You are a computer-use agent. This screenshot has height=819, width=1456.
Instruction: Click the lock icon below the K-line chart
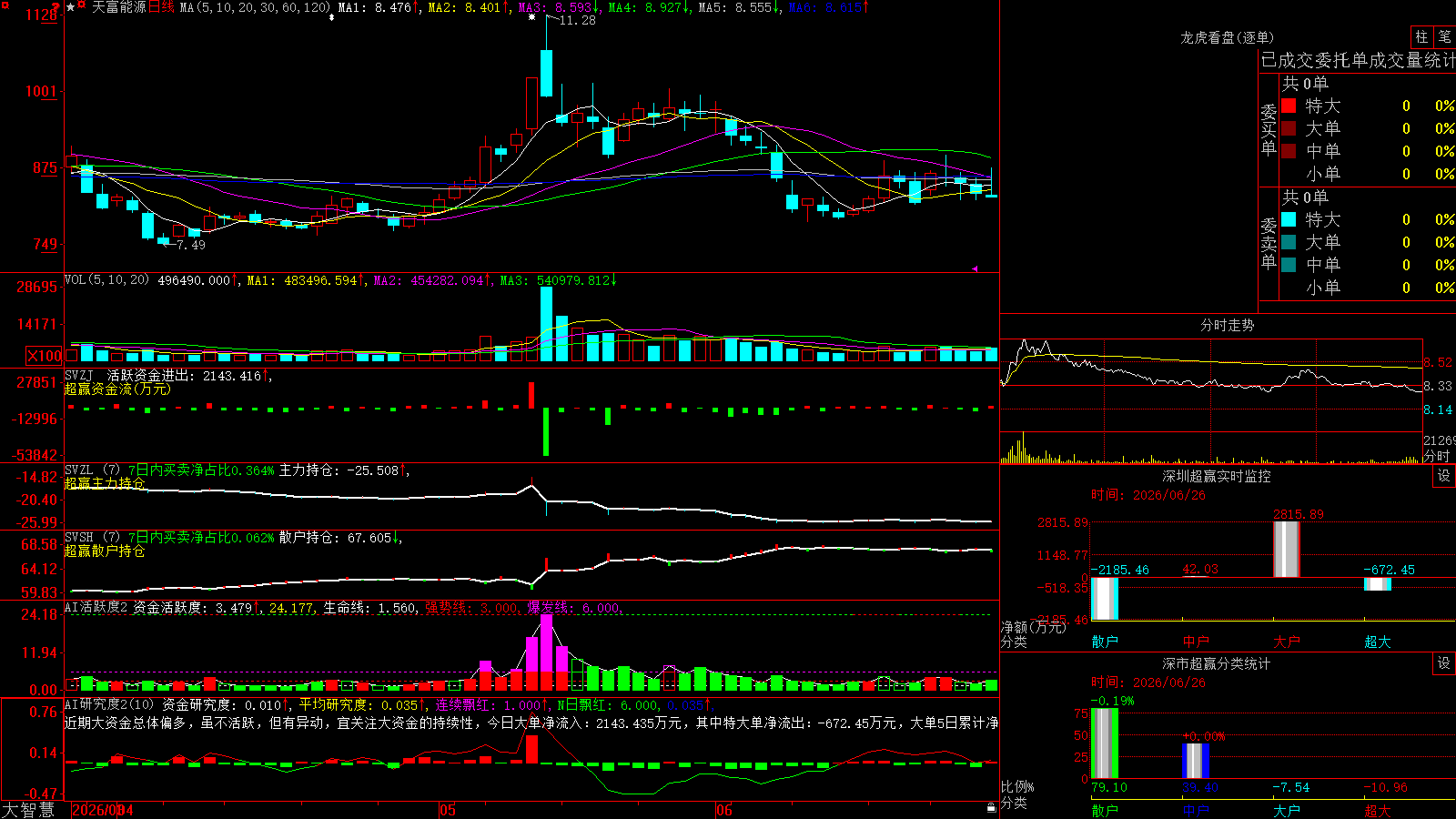tap(991, 808)
